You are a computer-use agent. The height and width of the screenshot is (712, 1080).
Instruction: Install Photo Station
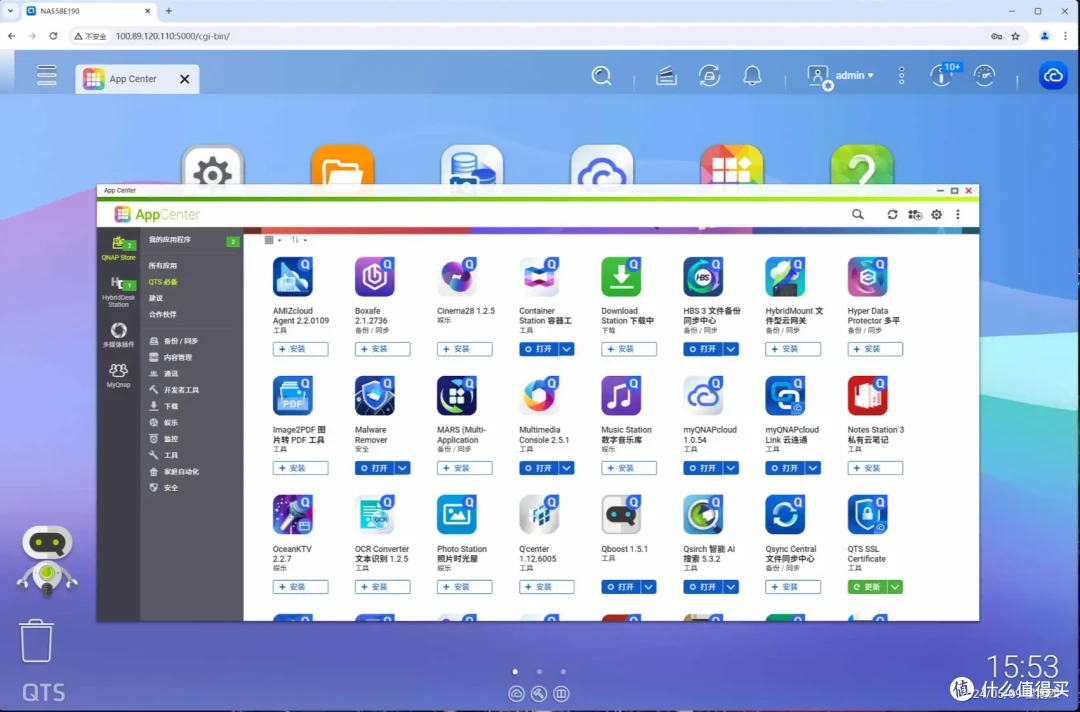pyautogui.click(x=464, y=587)
